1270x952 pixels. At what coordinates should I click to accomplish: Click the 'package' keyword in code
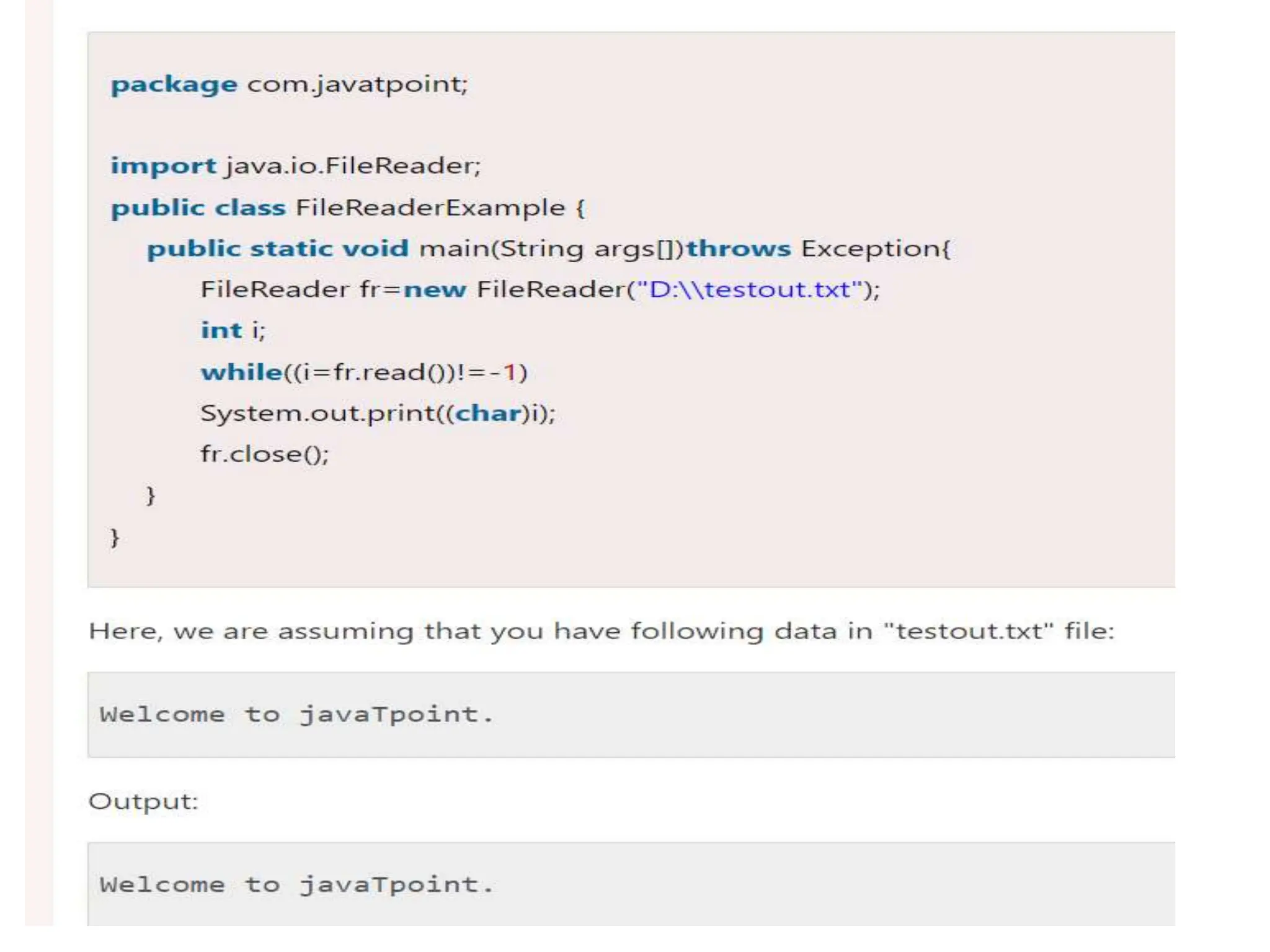173,84
